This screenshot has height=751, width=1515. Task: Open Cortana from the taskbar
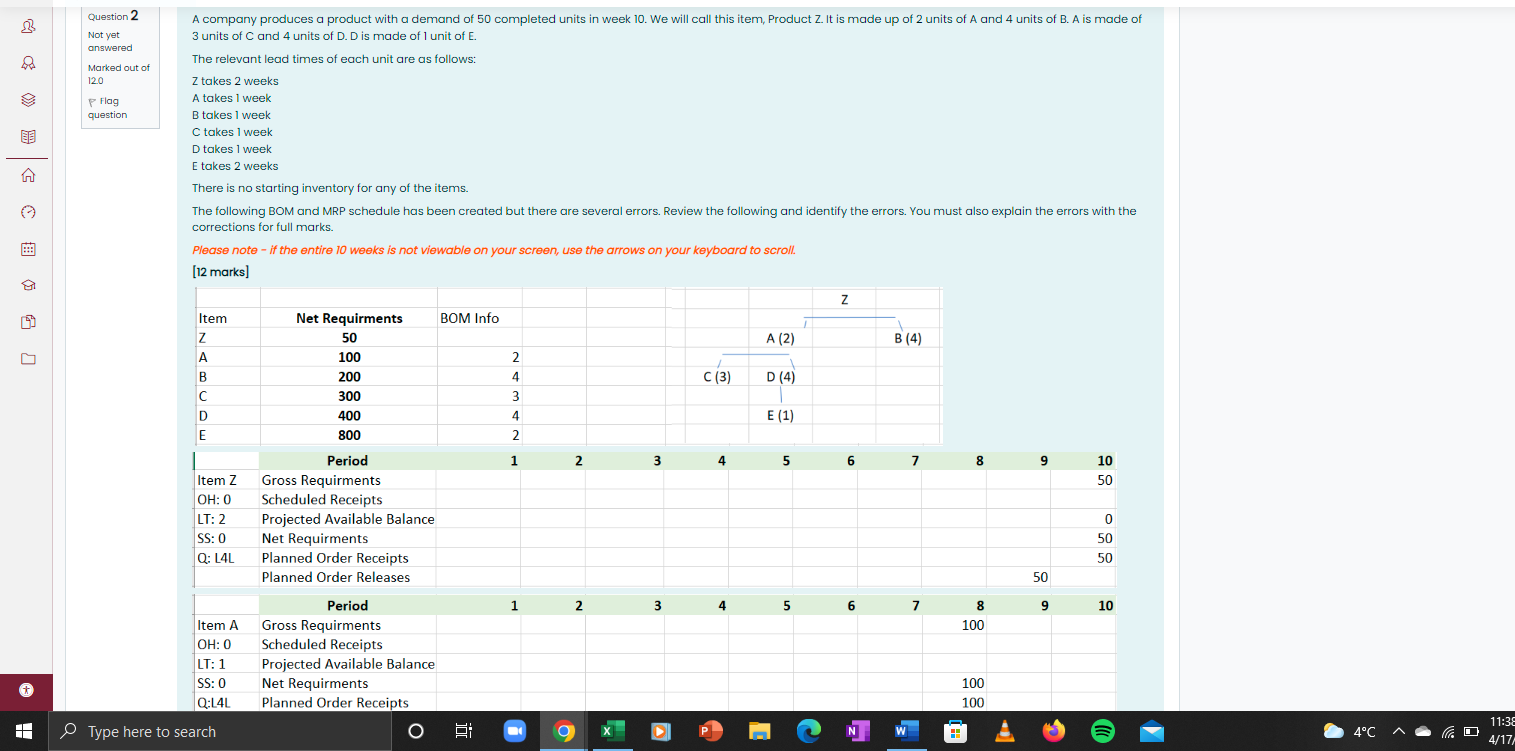(x=415, y=732)
